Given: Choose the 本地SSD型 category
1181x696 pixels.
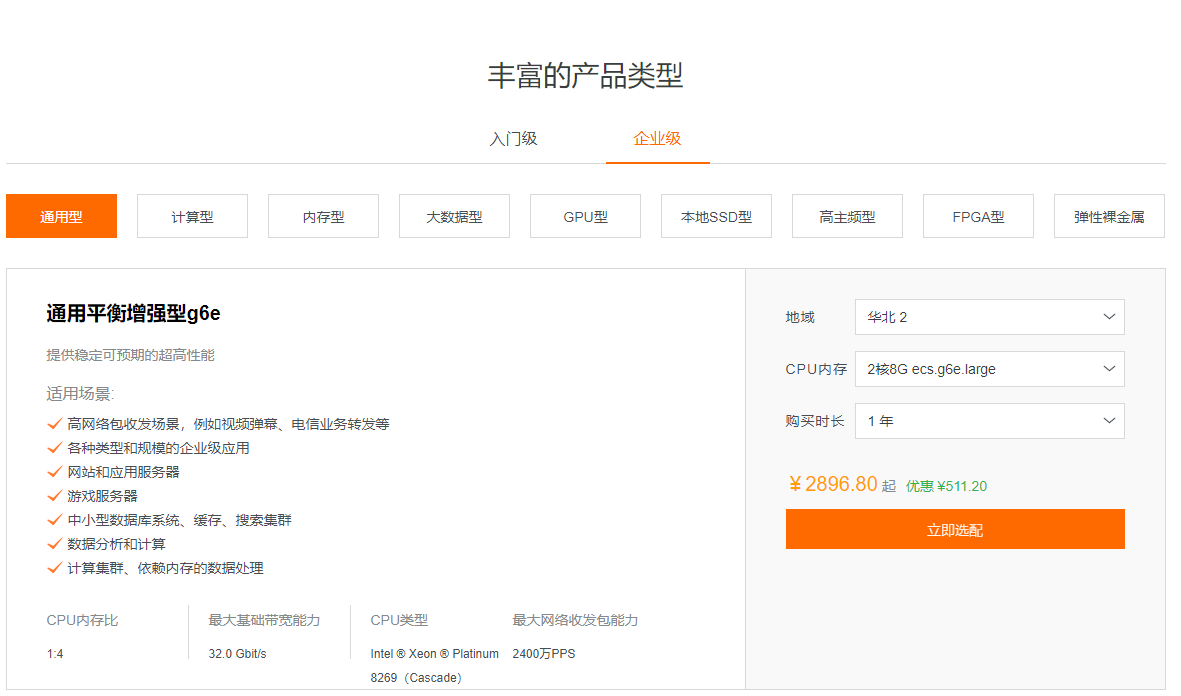Looking at the screenshot, I should click(716, 216).
